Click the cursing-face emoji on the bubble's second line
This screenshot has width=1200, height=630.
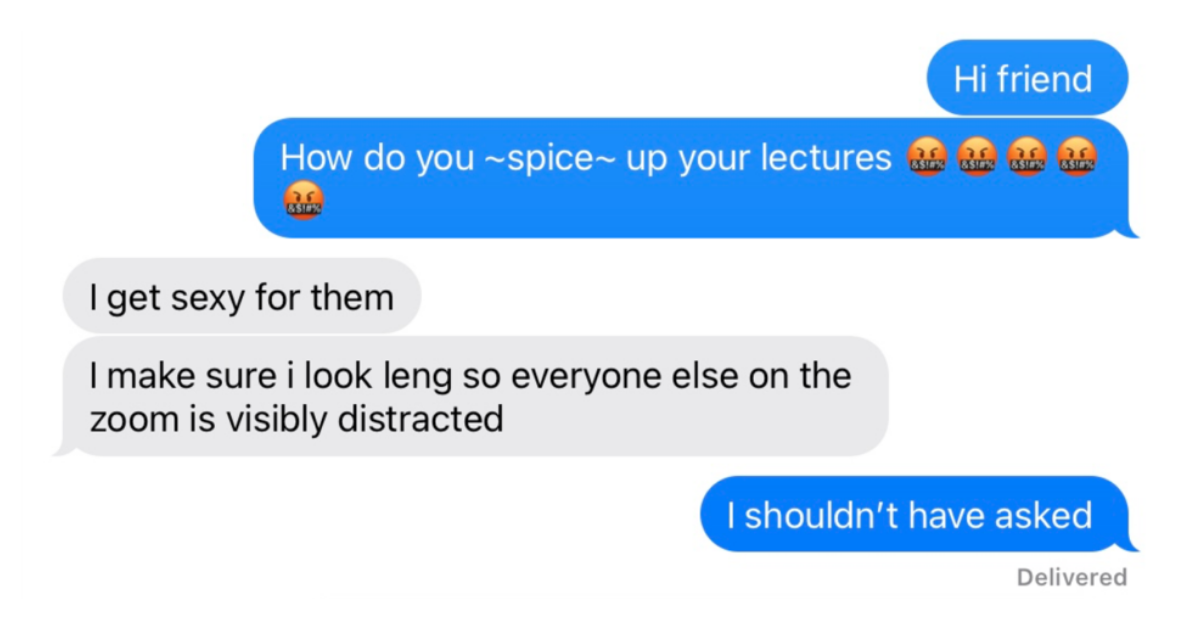(x=304, y=201)
